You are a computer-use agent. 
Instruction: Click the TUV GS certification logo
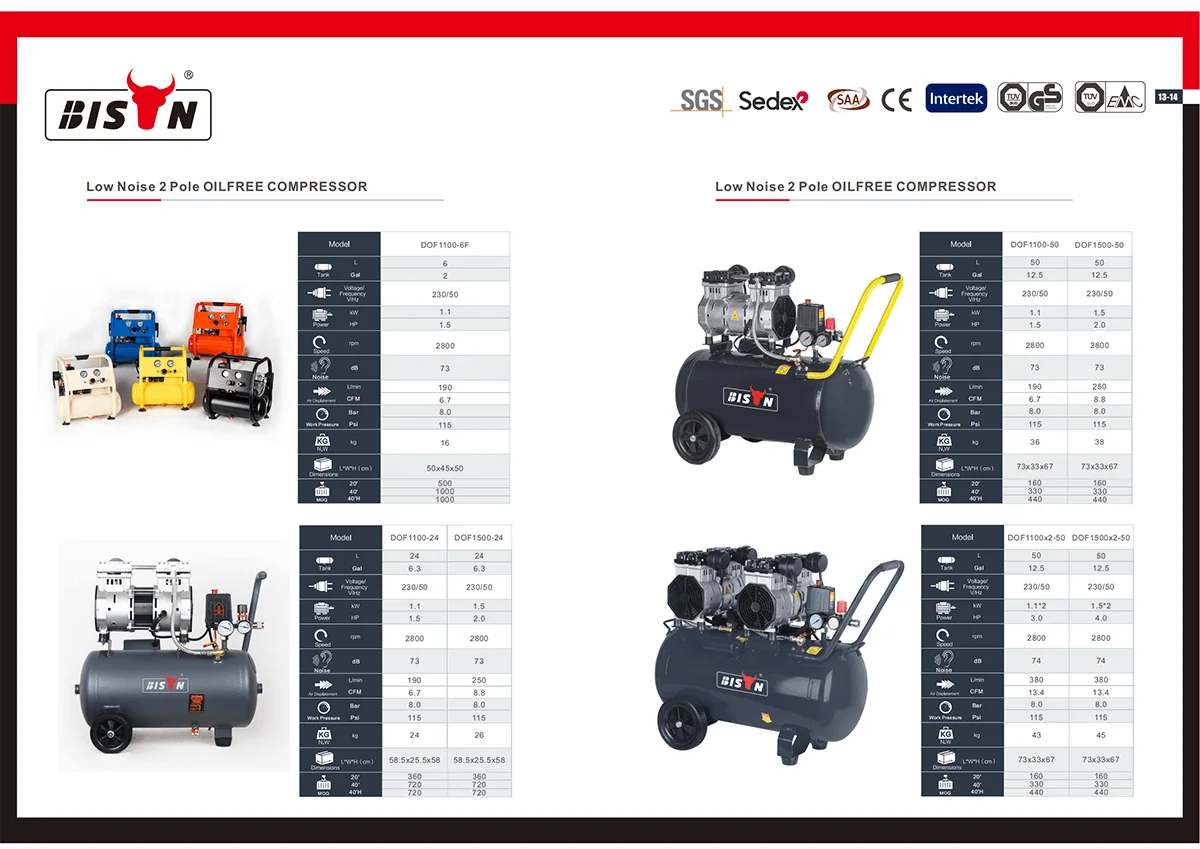pyautogui.click(x=1030, y=98)
